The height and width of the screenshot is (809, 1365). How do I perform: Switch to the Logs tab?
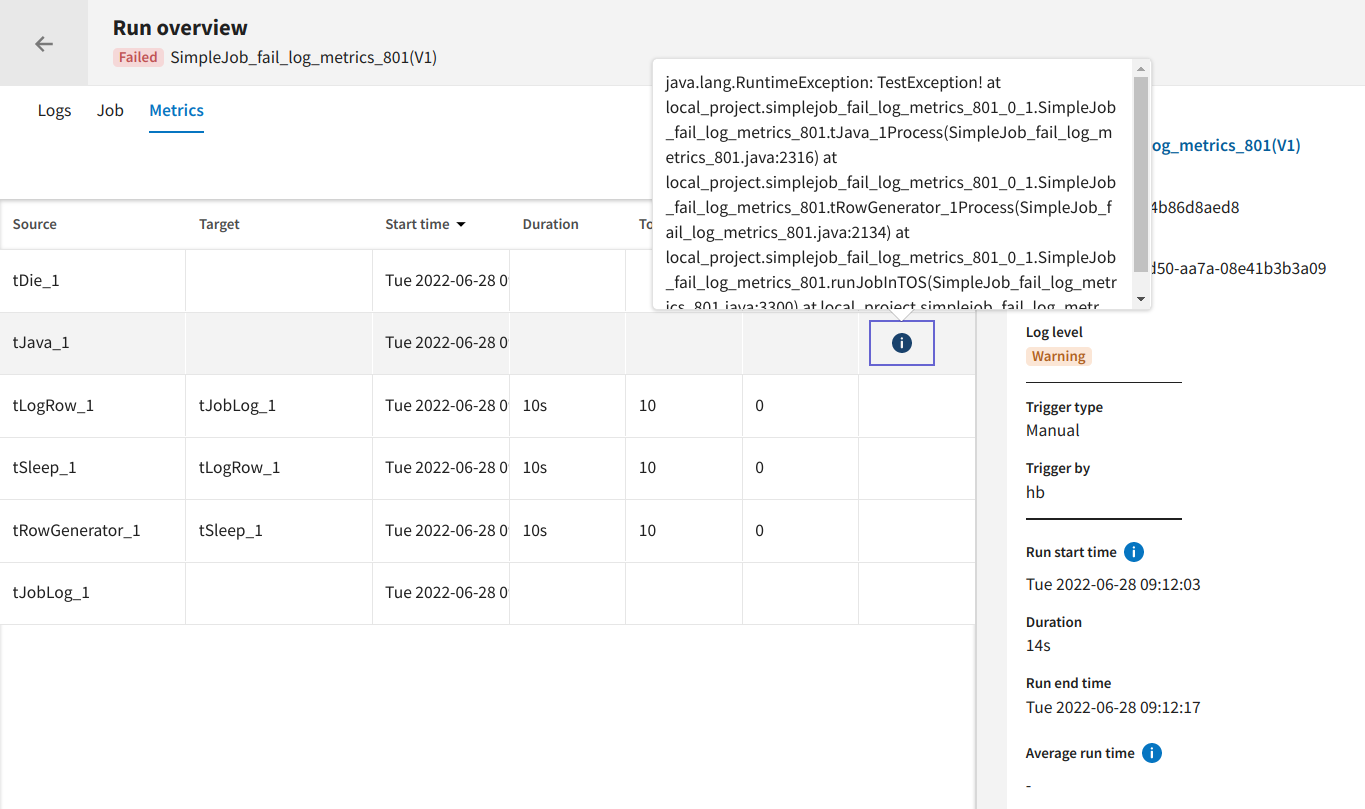[54, 110]
